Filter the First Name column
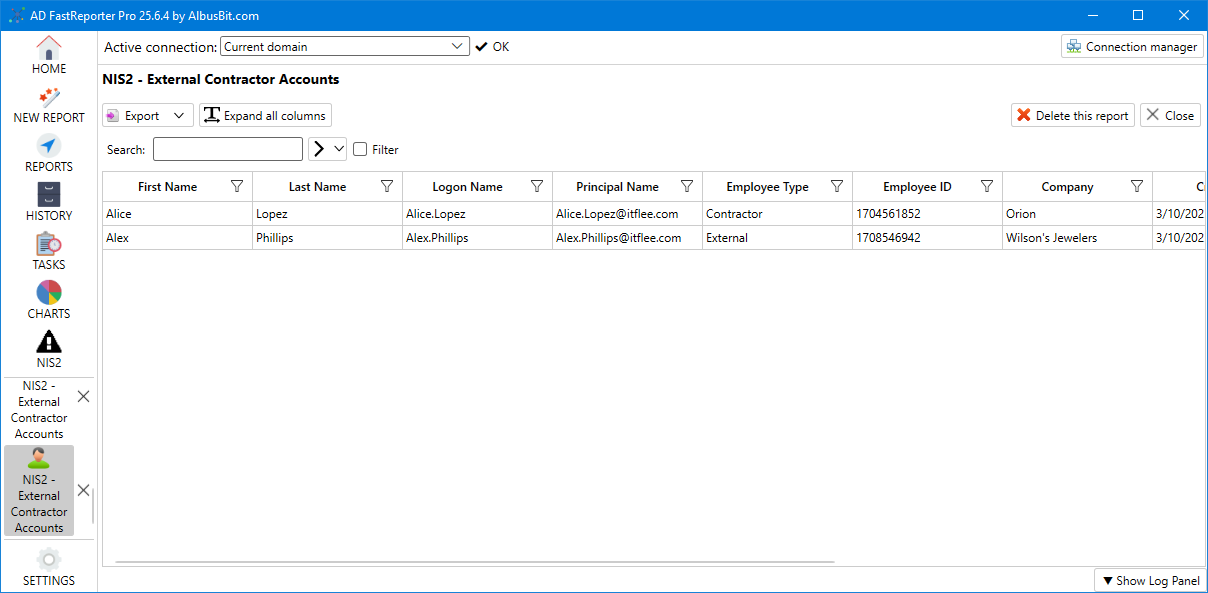1208x593 pixels. [x=237, y=186]
